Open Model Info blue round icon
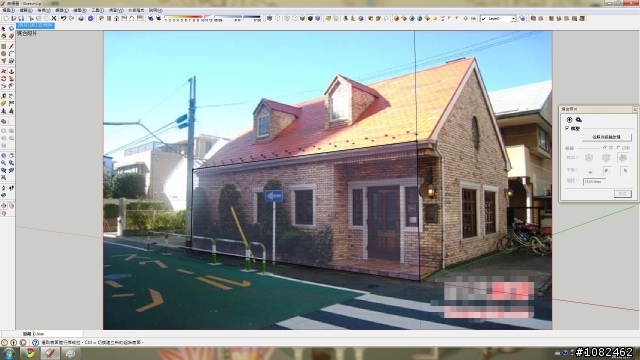640x360 pixels. click(x=91, y=18)
